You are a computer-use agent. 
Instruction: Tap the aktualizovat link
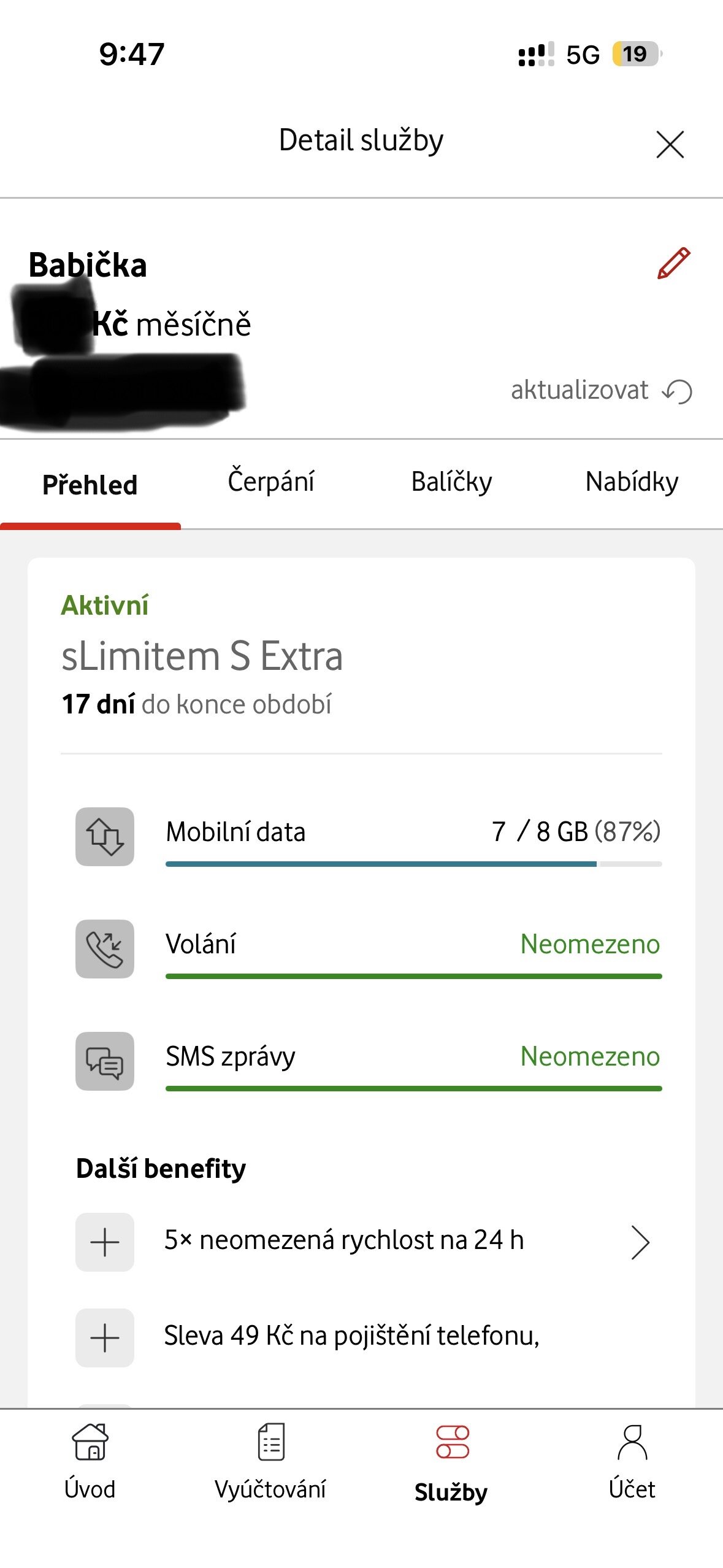[580, 390]
